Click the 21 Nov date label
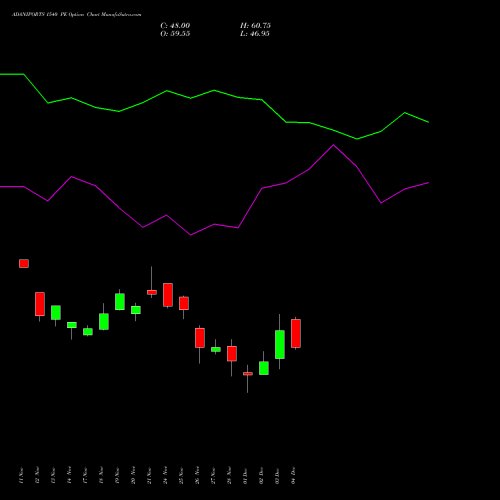 pos(149,475)
